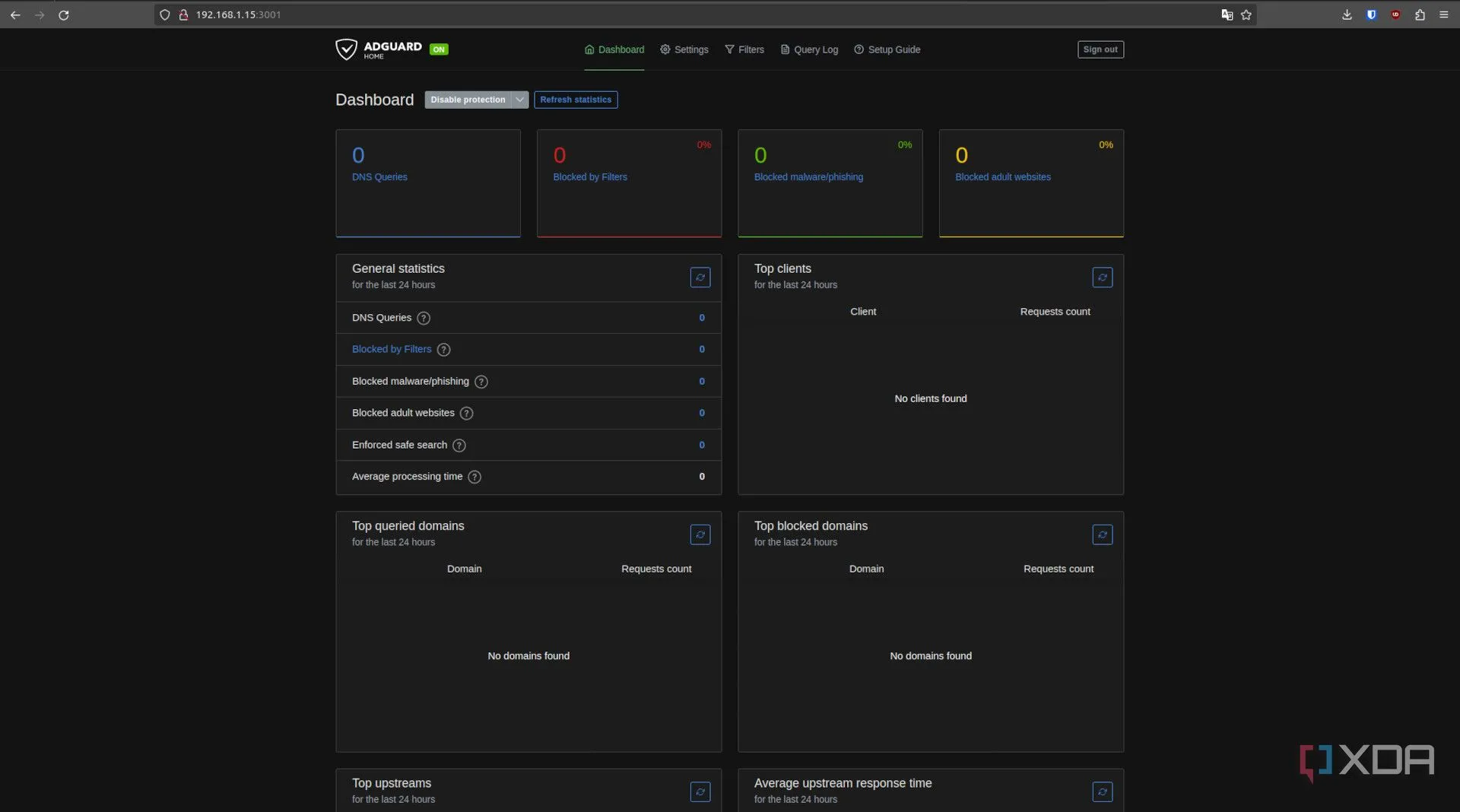
Task: Open the Dashboard tab
Action: [614, 49]
